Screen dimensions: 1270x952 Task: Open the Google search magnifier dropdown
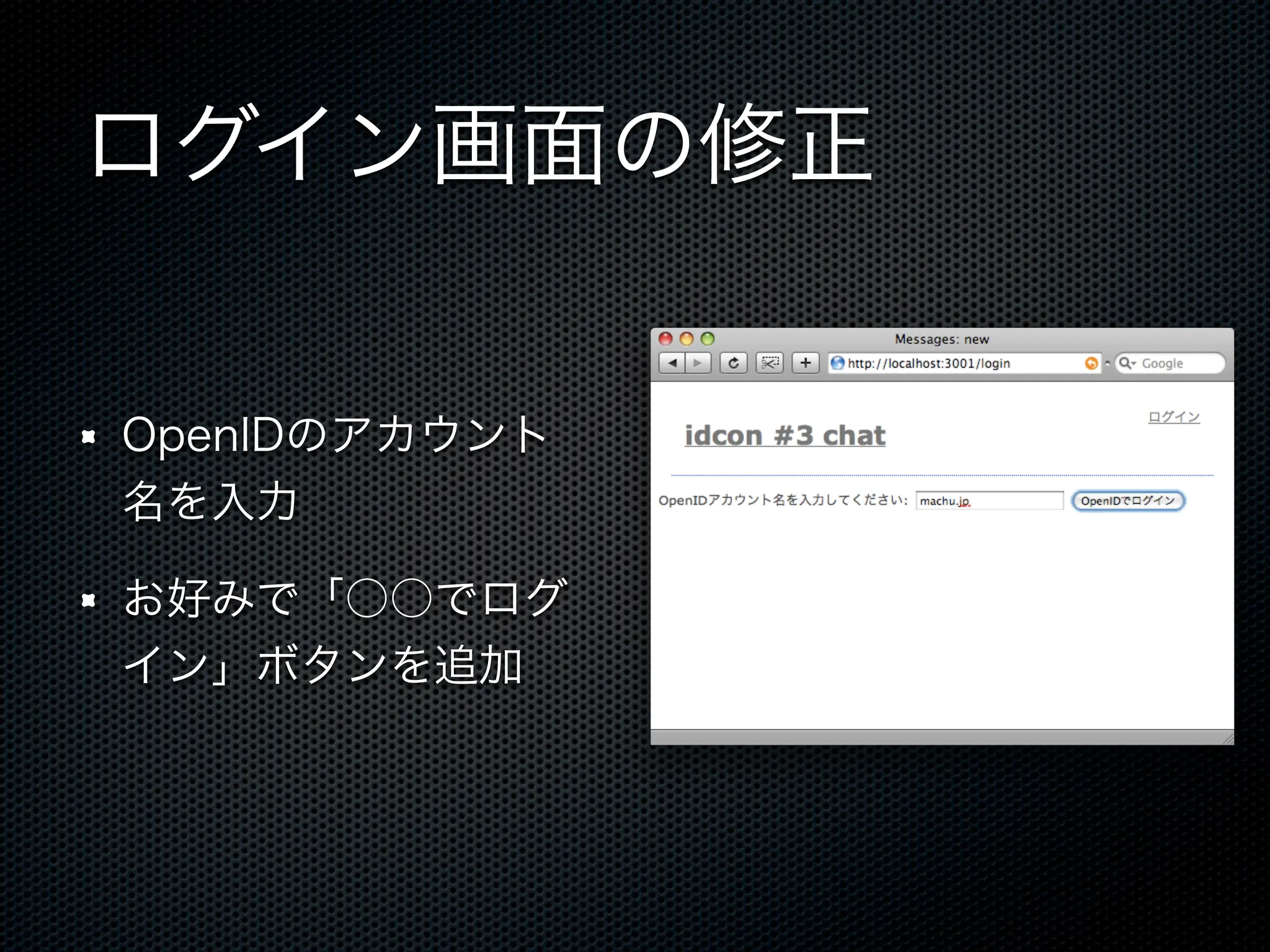(1127, 363)
